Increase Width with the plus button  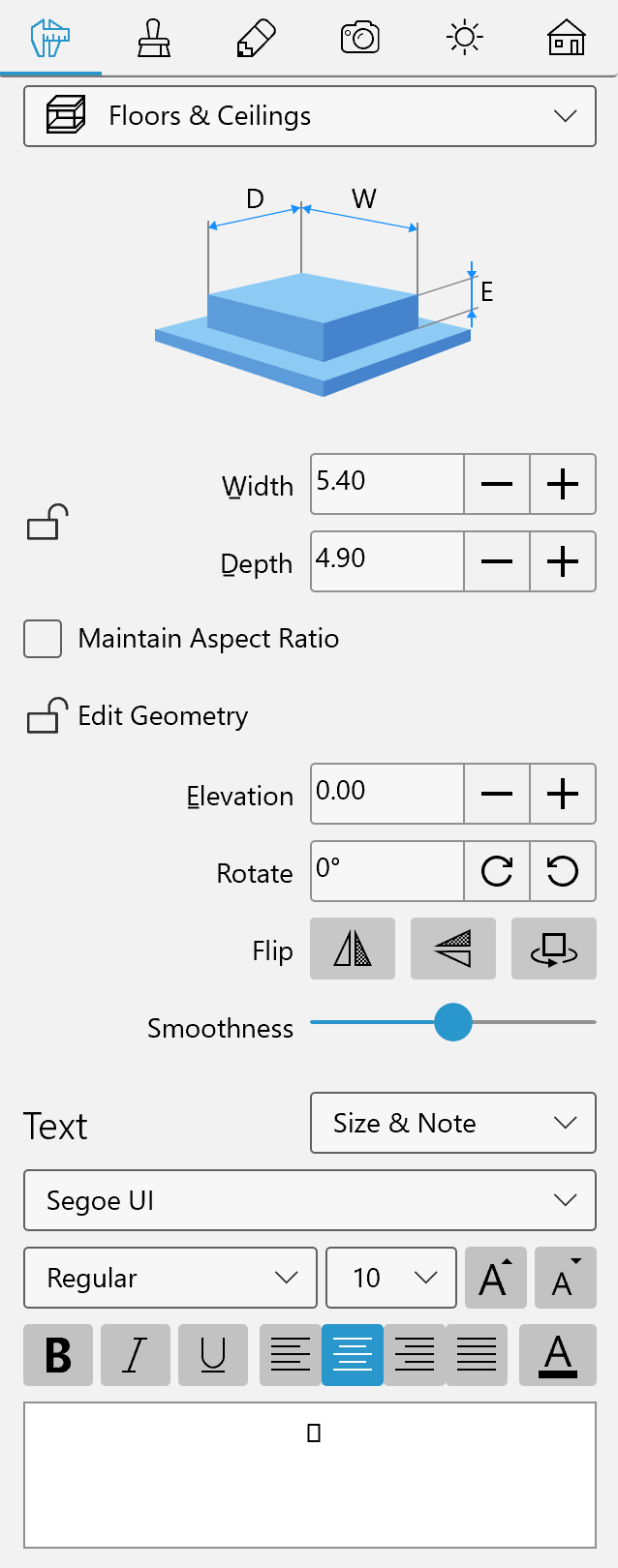pos(563,484)
